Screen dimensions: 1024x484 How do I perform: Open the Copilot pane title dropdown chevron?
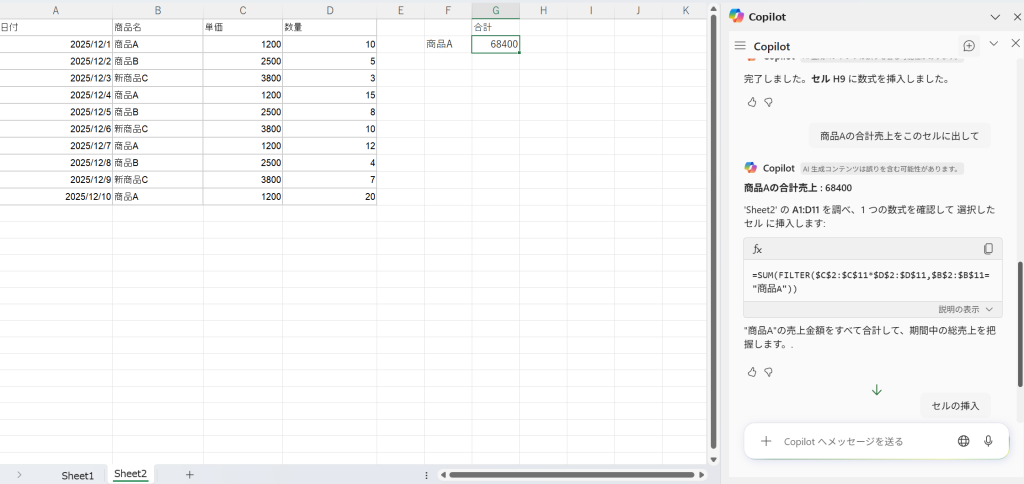994,17
